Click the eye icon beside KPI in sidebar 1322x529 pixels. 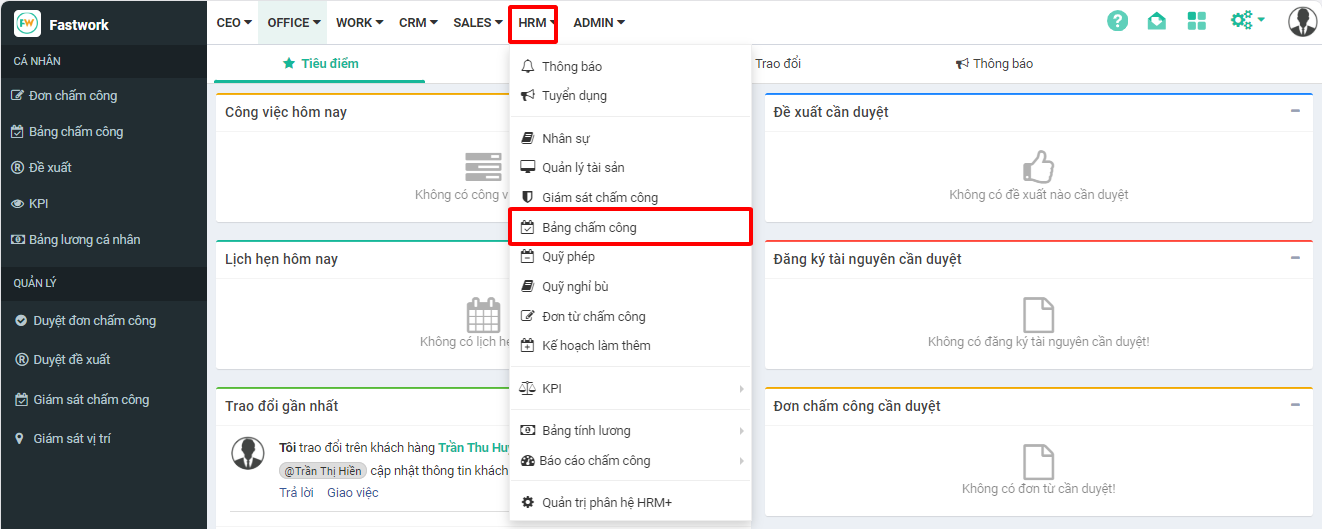point(17,204)
